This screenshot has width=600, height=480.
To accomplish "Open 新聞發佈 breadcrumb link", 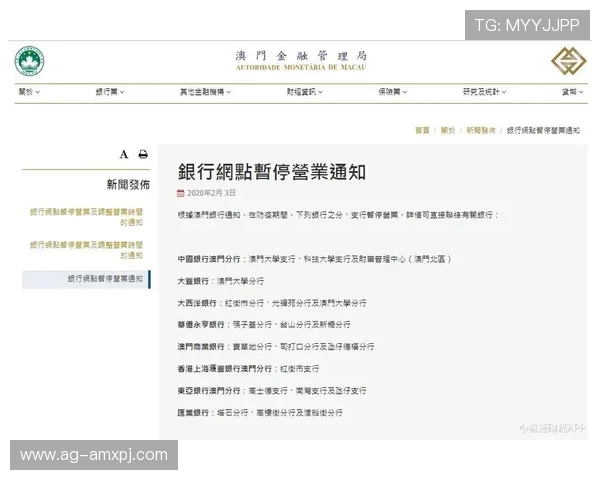I will click(x=481, y=131).
